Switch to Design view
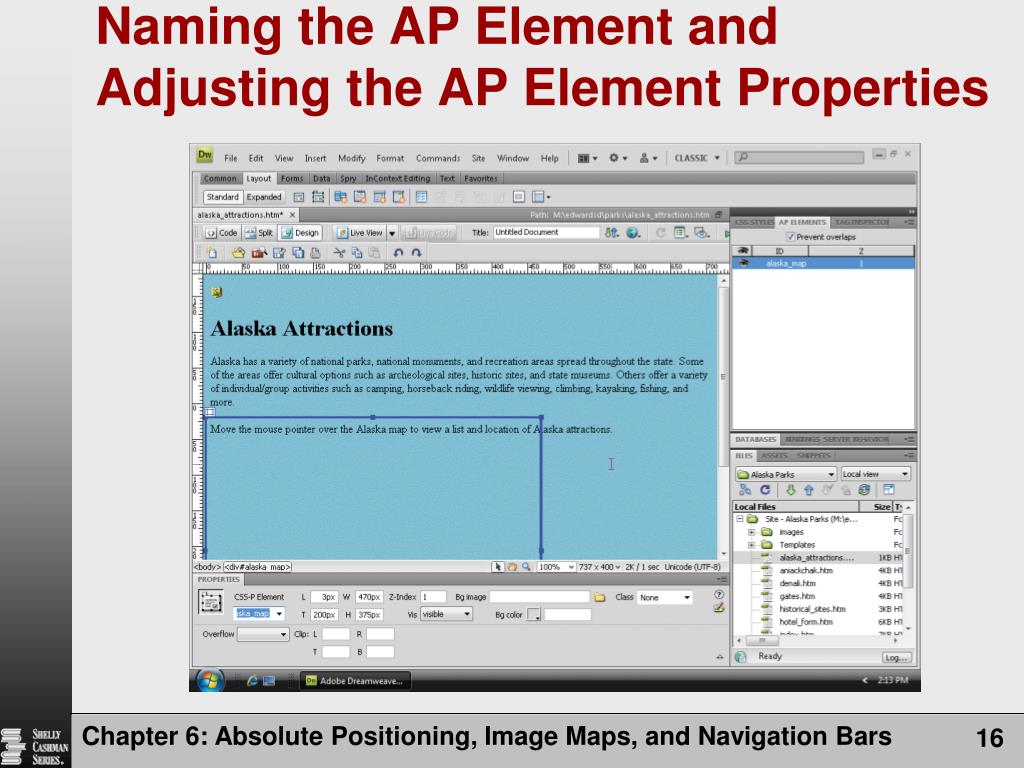This screenshot has width=1024, height=768. tap(300, 232)
